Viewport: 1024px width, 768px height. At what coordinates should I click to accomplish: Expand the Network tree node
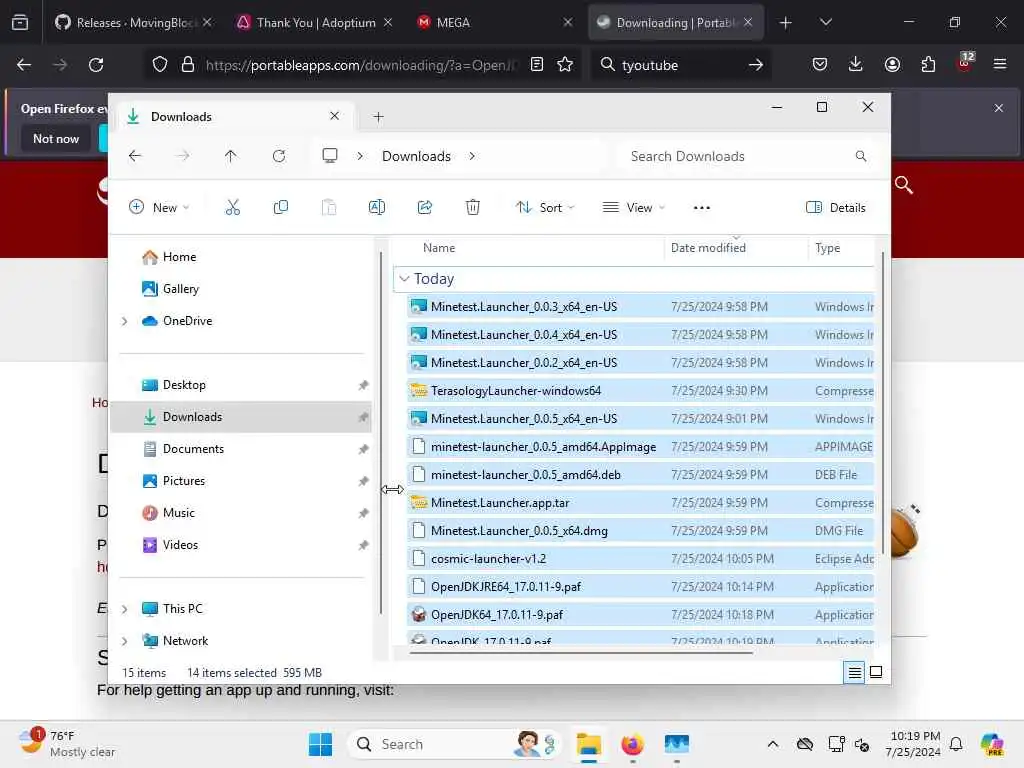pyautogui.click(x=124, y=641)
